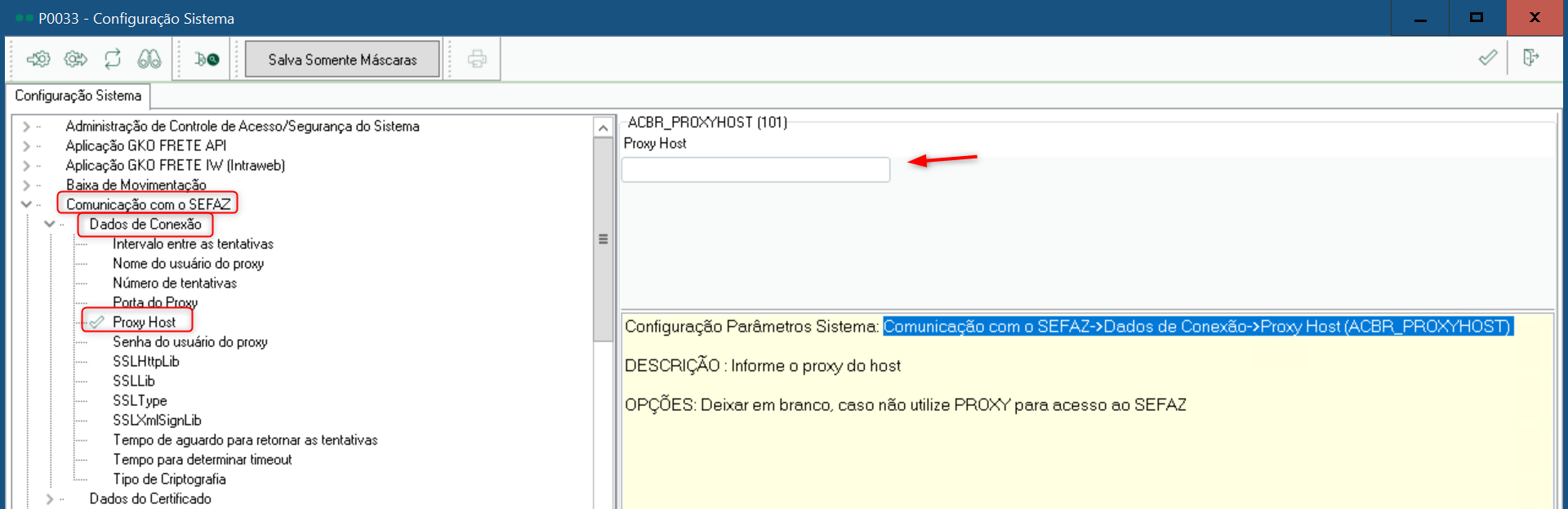The height and width of the screenshot is (509, 1568).
Task: Click the tree scrollbar up arrow
Action: click(x=603, y=127)
